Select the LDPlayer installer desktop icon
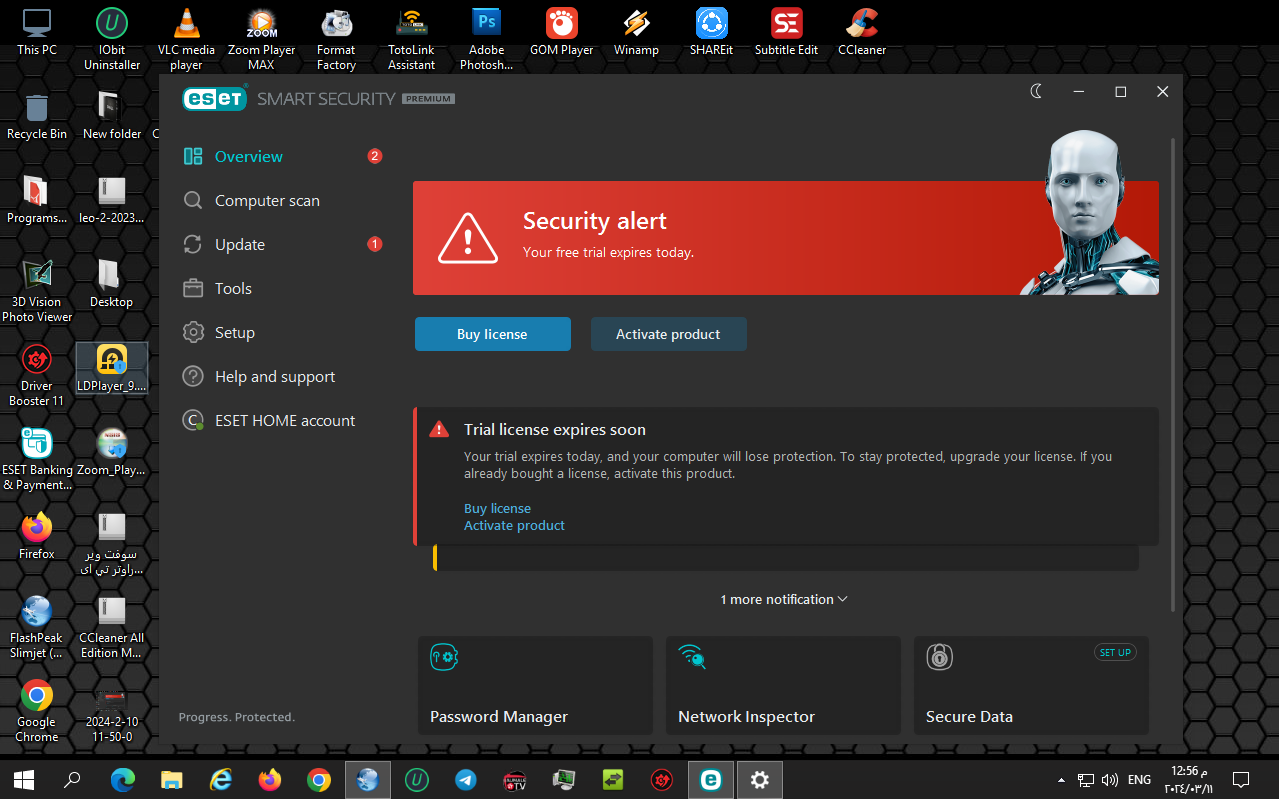The width and height of the screenshot is (1279, 799). point(112,368)
